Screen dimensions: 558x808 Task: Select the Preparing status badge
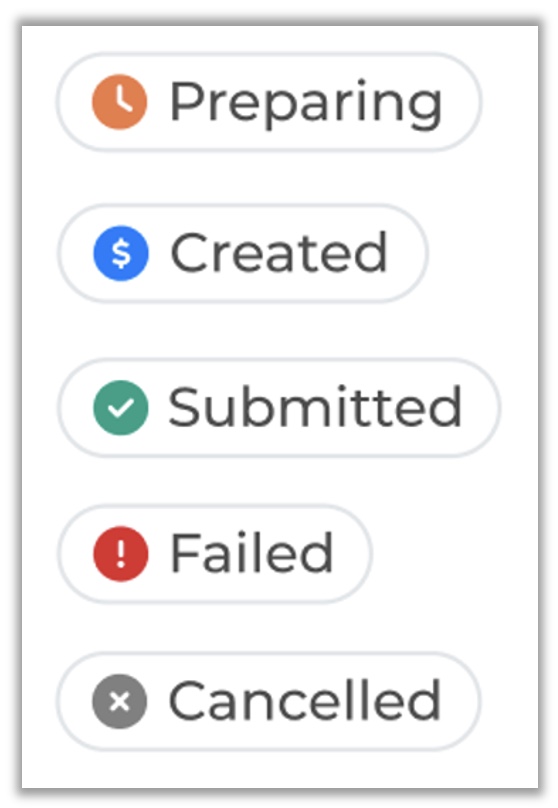click(x=269, y=102)
